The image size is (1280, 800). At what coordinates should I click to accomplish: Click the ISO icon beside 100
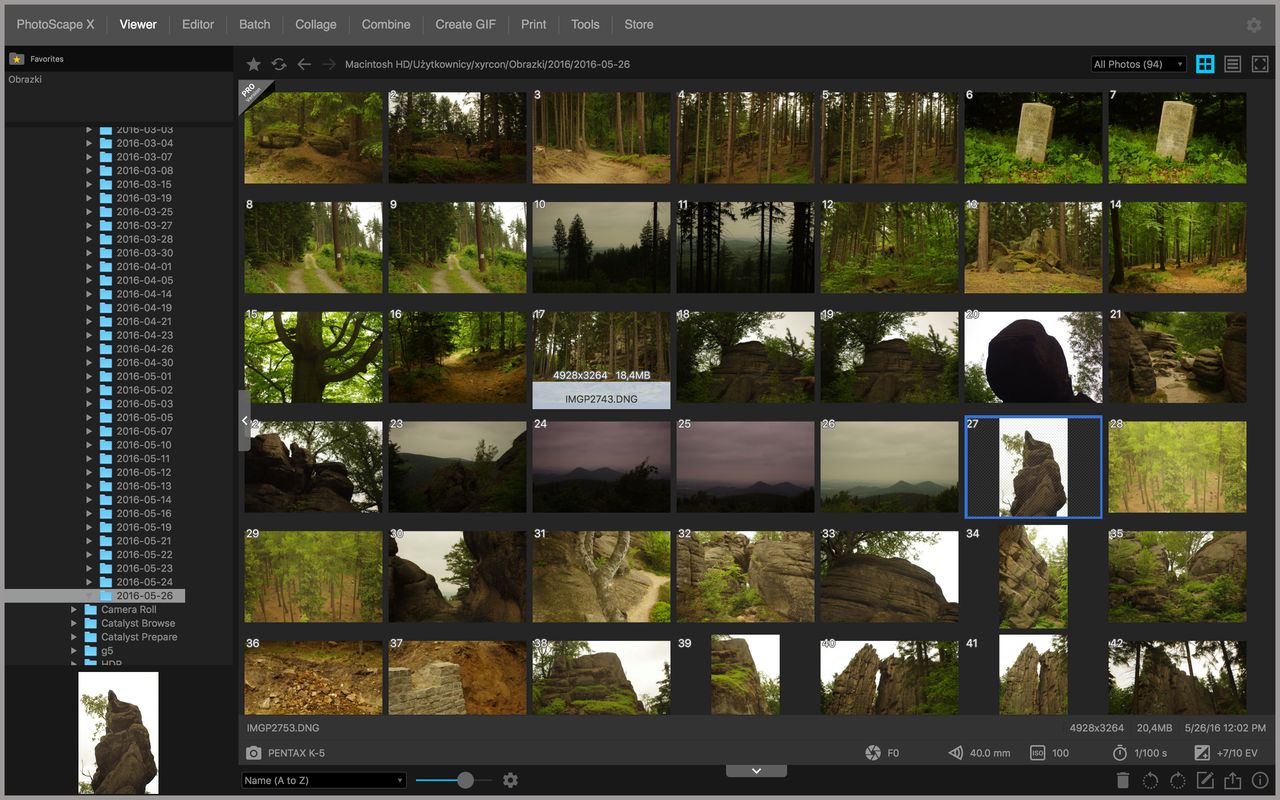pyautogui.click(x=1037, y=753)
